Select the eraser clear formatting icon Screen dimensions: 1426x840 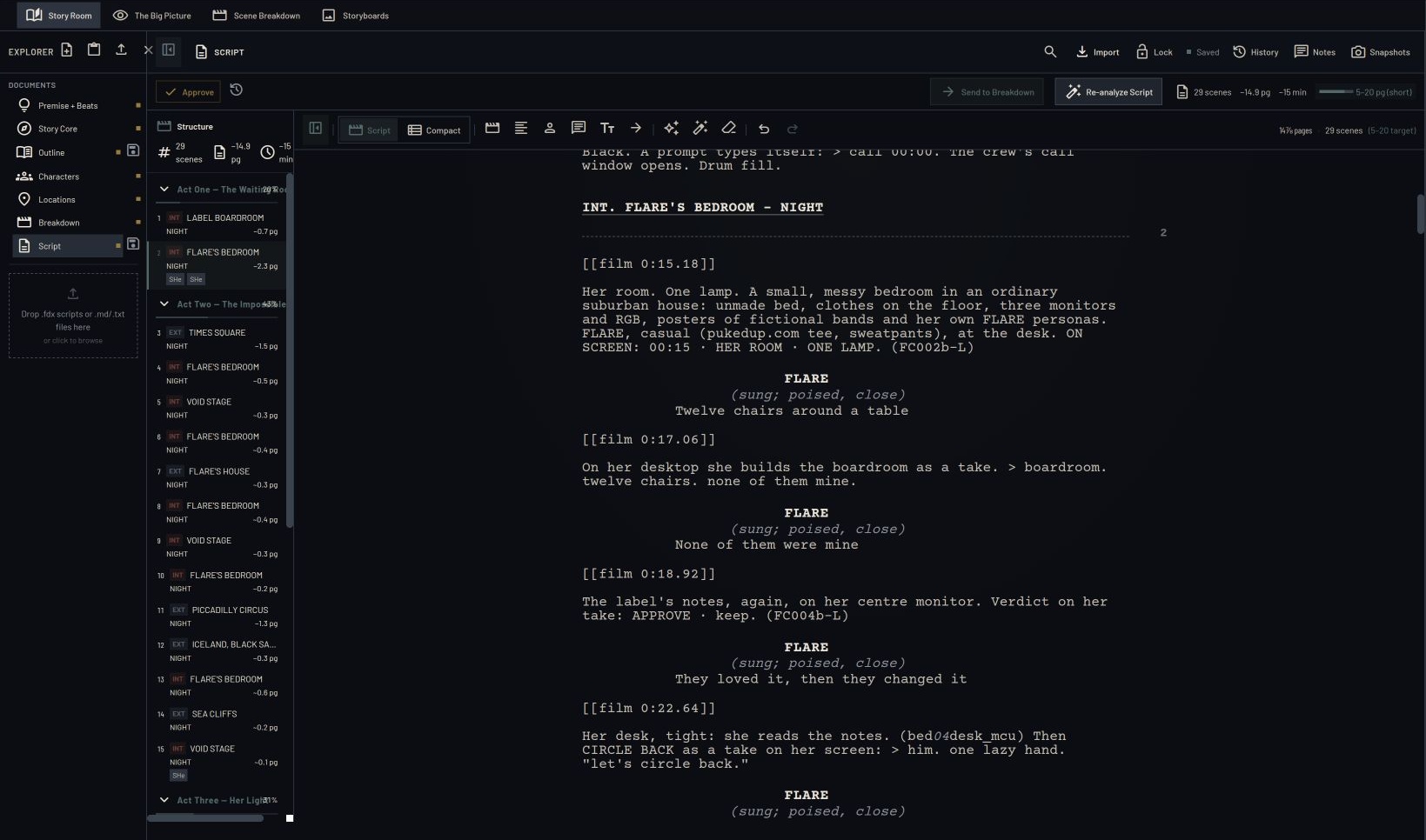click(x=729, y=128)
